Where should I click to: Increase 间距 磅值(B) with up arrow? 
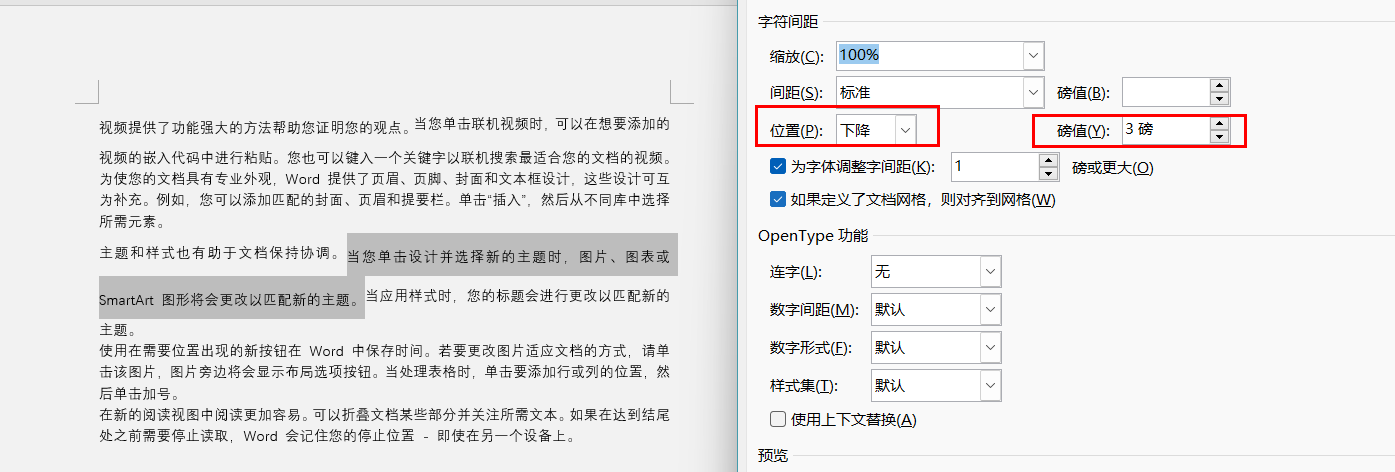[x=1219, y=86]
